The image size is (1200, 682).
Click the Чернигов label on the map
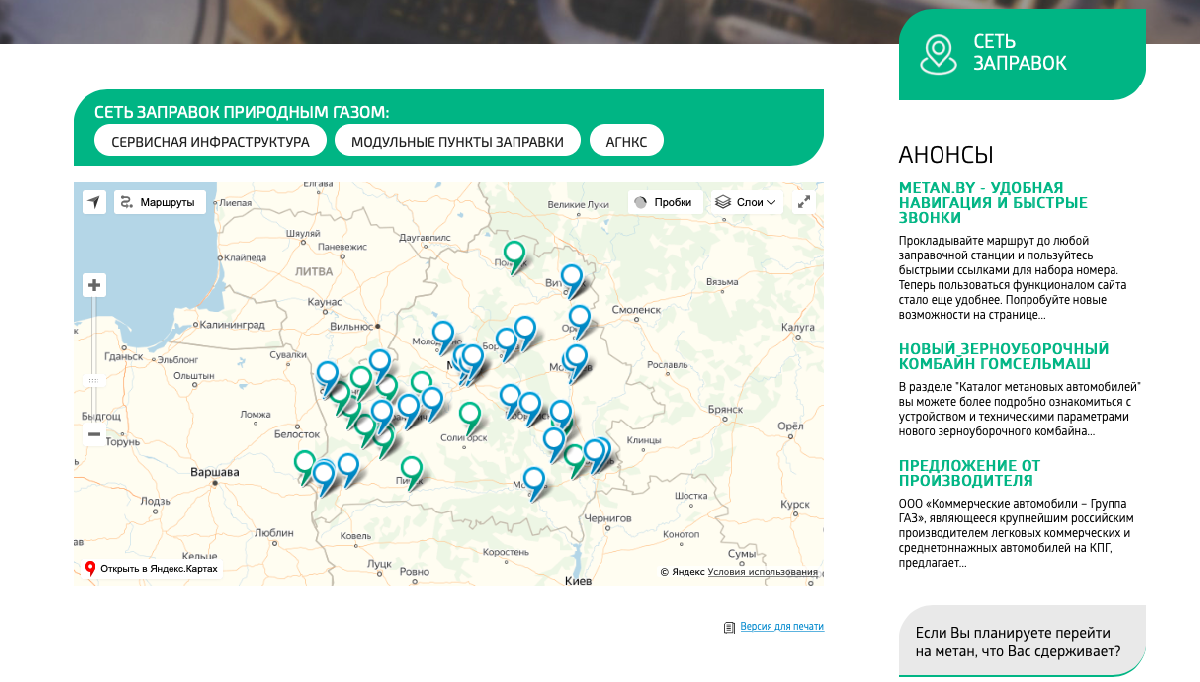(x=608, y=518)
